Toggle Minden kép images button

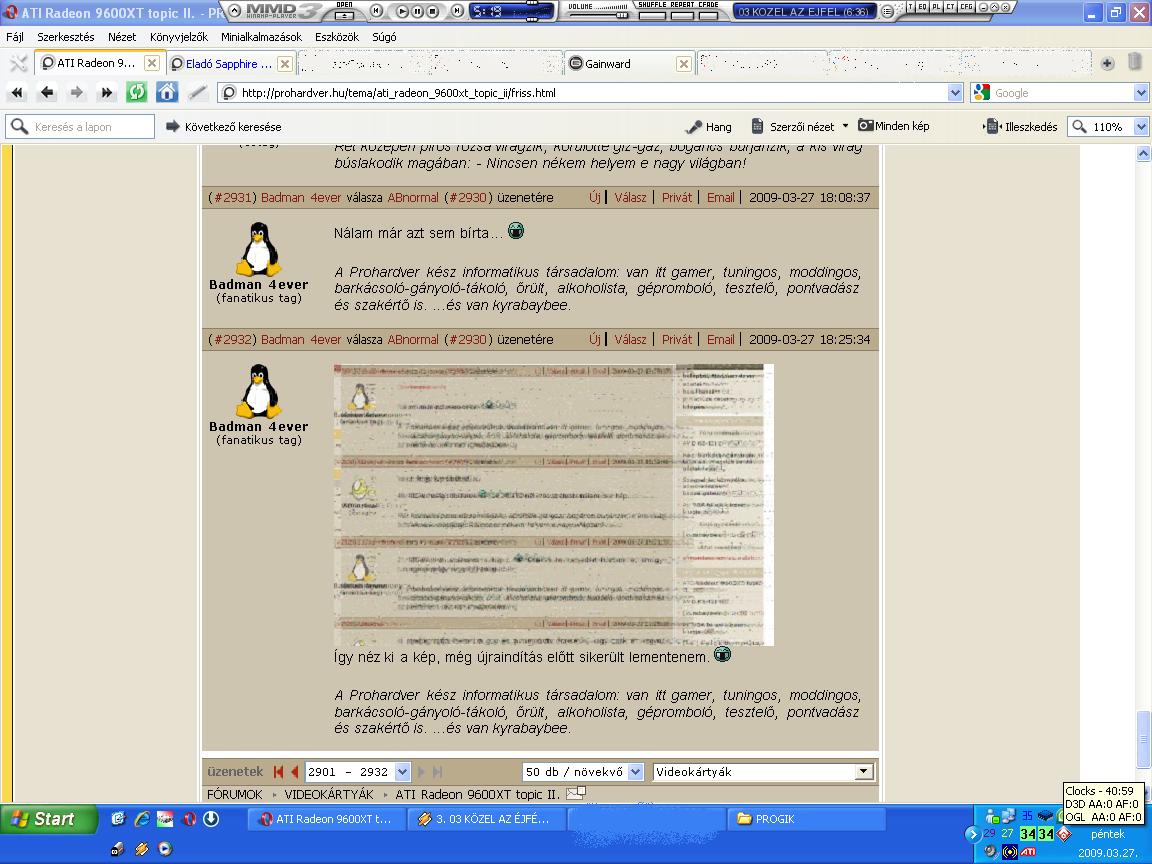click(894, 126)
